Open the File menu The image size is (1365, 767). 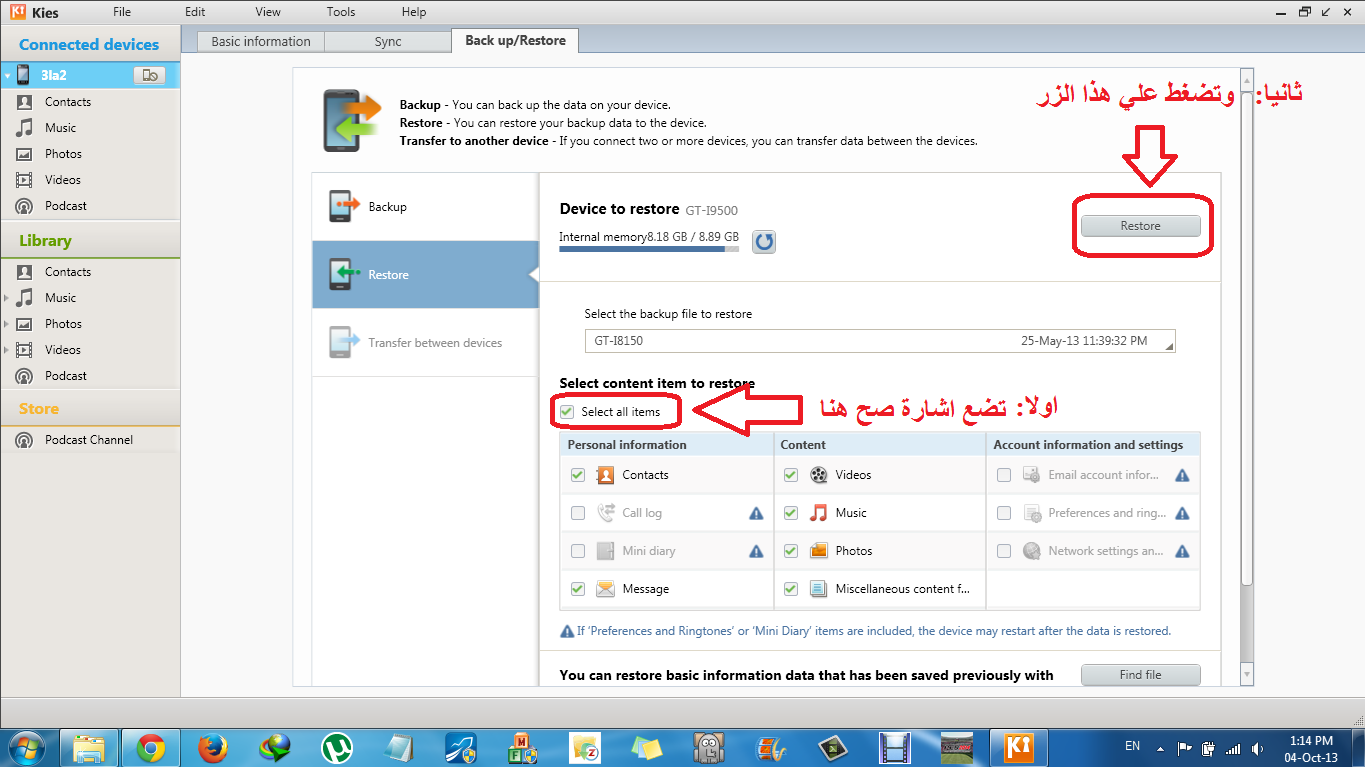click(122, 12)
